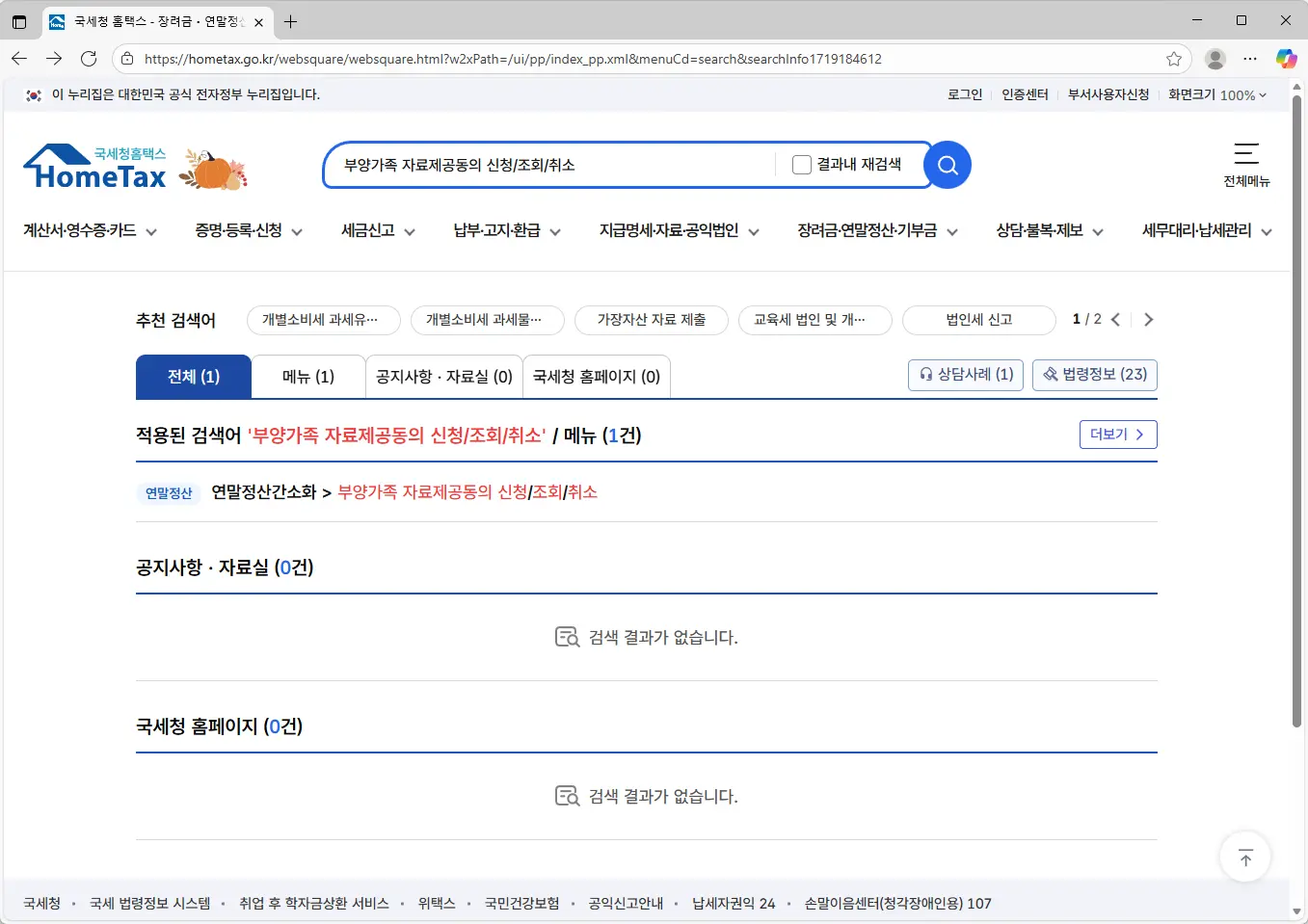
Task: Click the browser refresh icon
Action: pyautogui.click(x=90, y=58)
